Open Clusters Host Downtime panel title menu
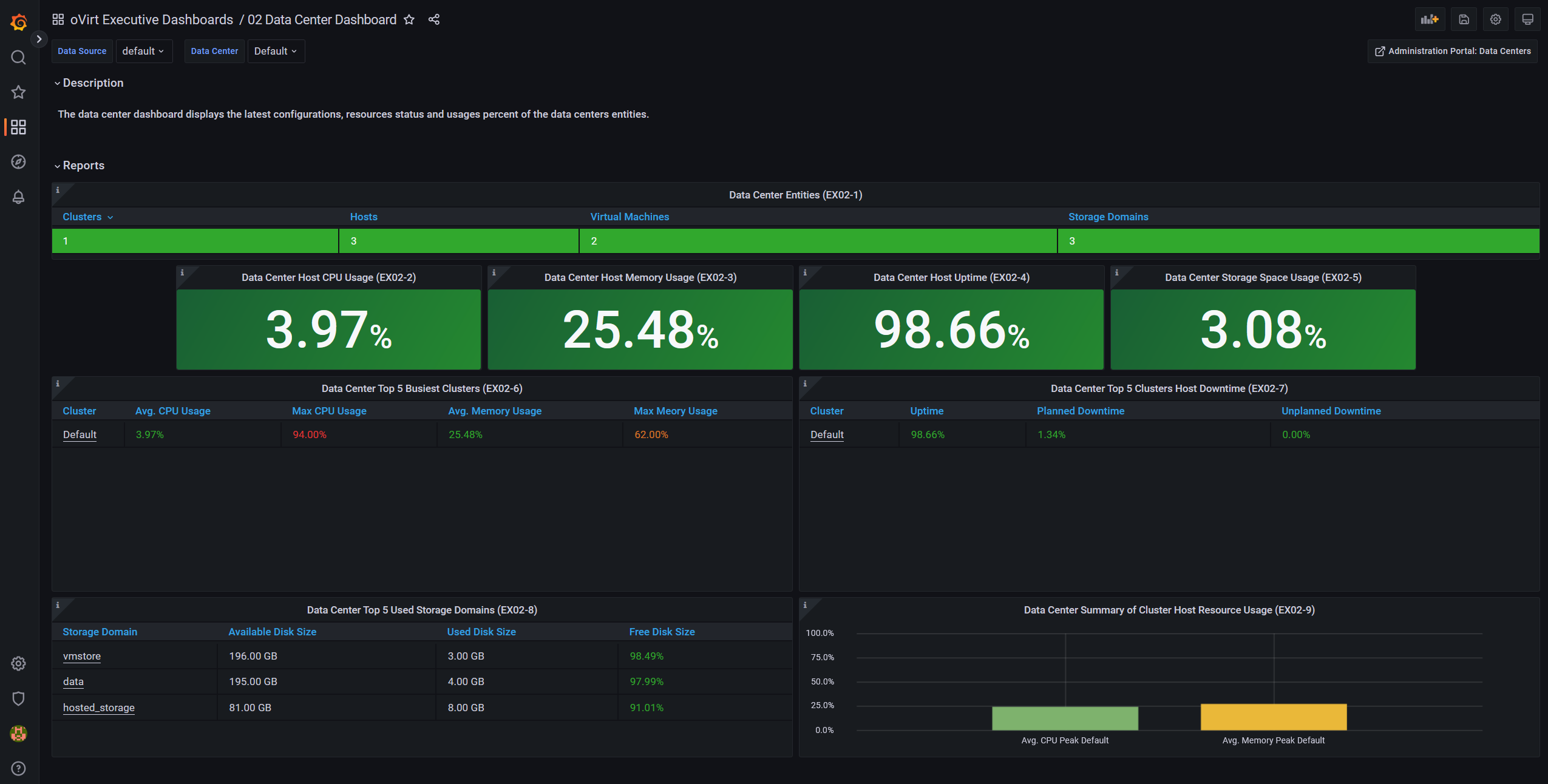 (1169, 388)
